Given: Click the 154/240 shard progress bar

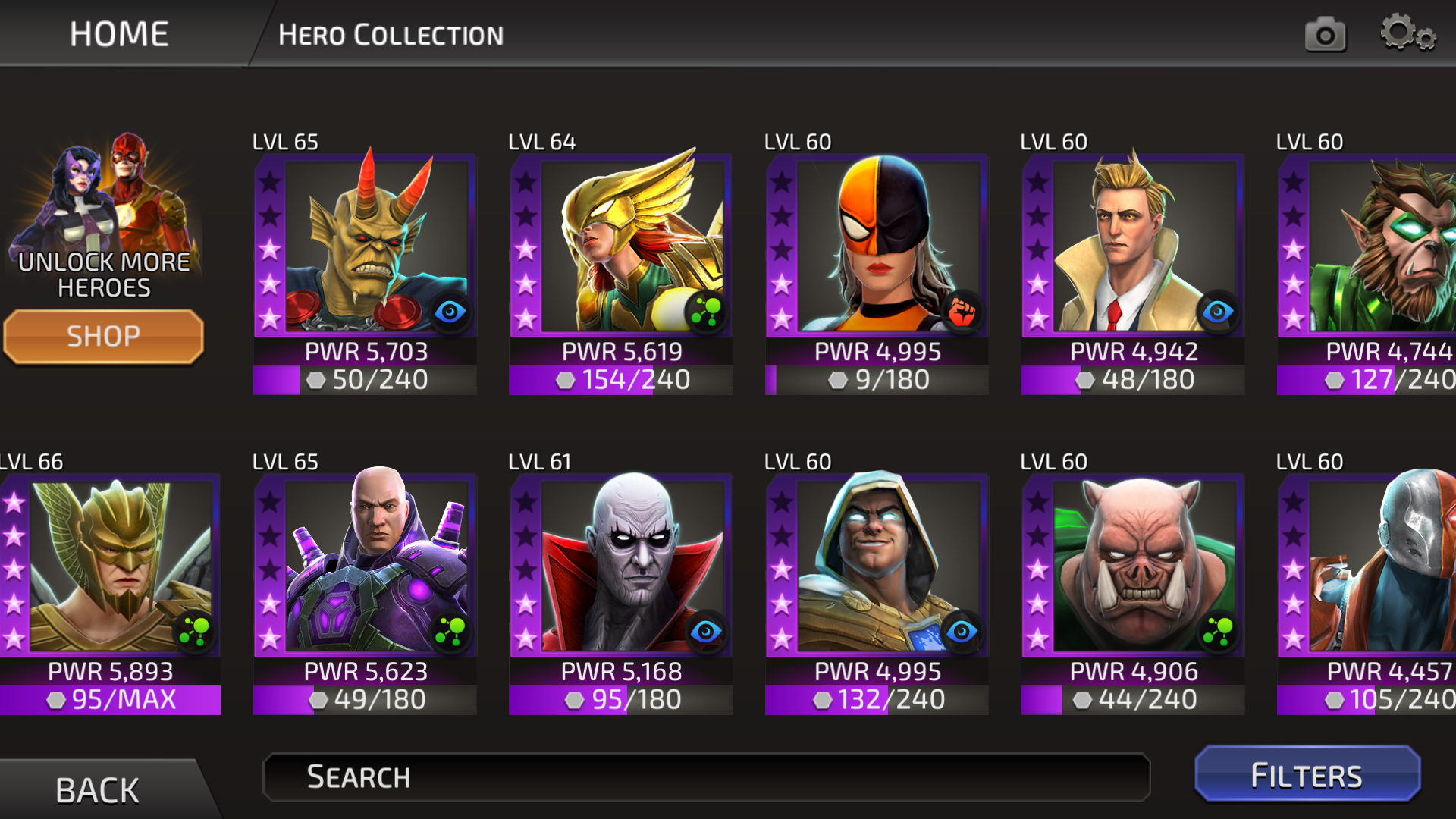Looking at the screenshot, I should coord(621,380).
